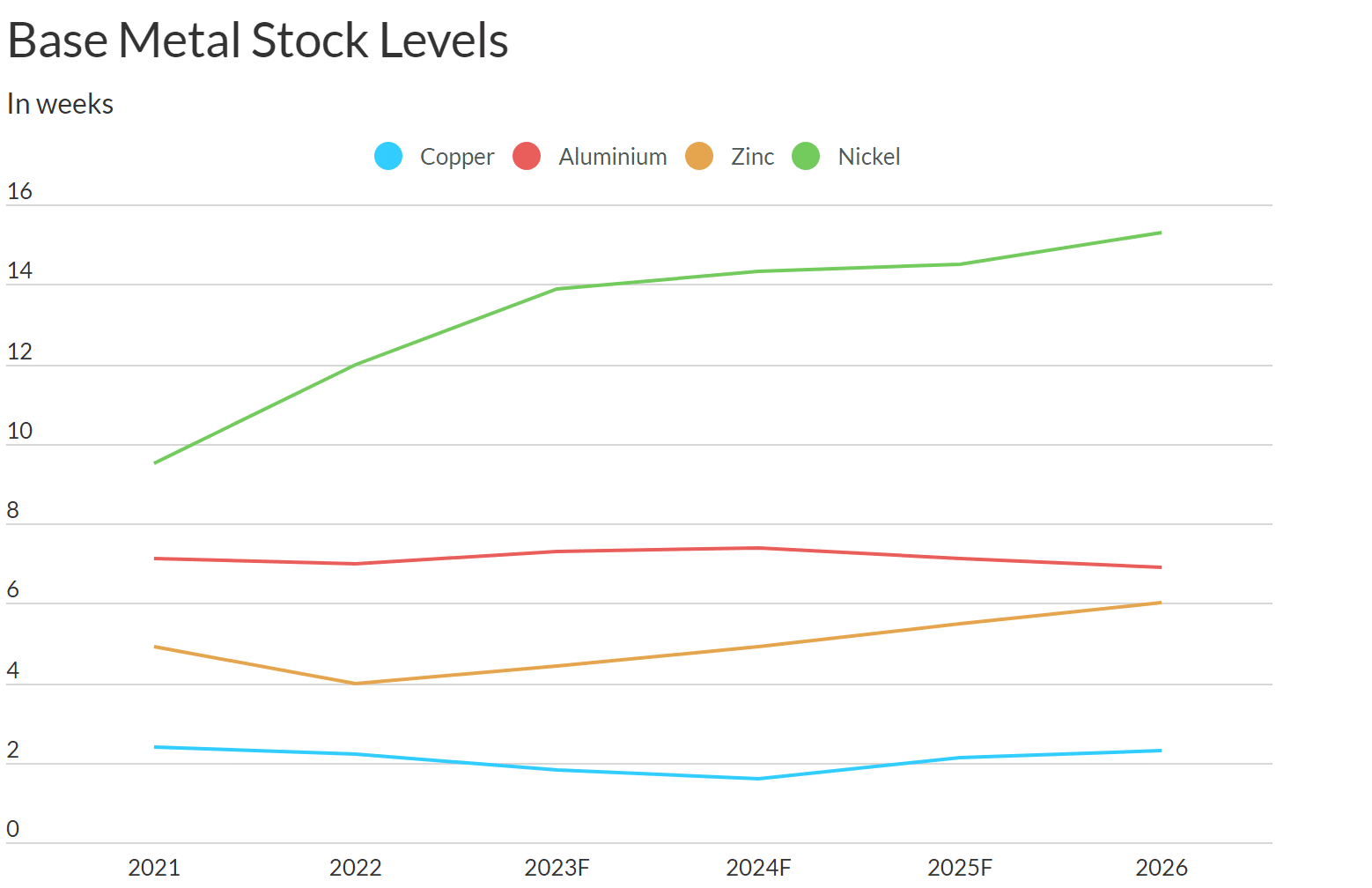1372x888 pixels.
Task: Click the Copper line's low point at 2024F
Action: pyautogui.click(x=758, y=779)
